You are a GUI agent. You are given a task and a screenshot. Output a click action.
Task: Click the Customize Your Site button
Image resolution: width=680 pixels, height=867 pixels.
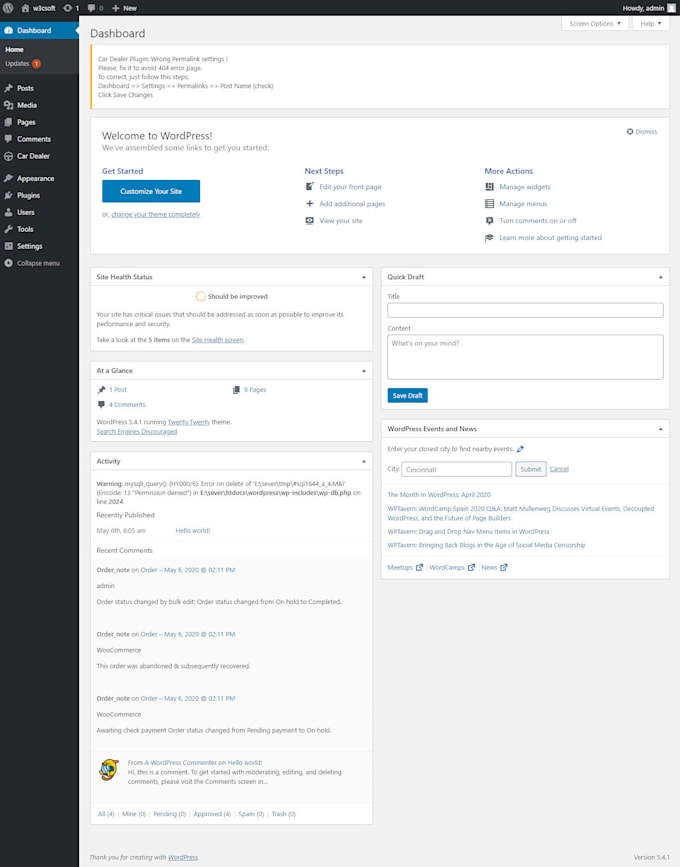click(x=151, y=191)
